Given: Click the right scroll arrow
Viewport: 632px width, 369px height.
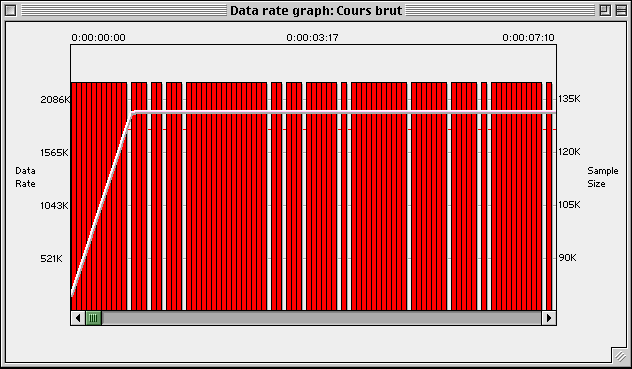Looking at the screenshot, I should (x=549, y=318).
